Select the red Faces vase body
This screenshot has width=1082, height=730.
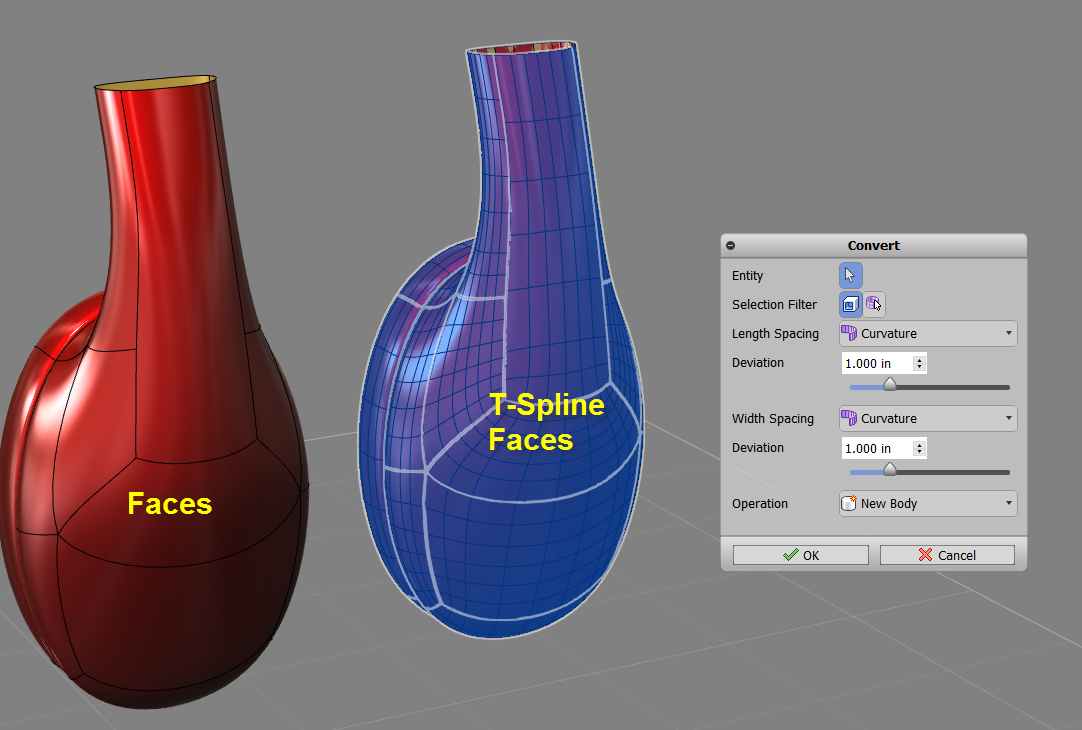(153, 393)
